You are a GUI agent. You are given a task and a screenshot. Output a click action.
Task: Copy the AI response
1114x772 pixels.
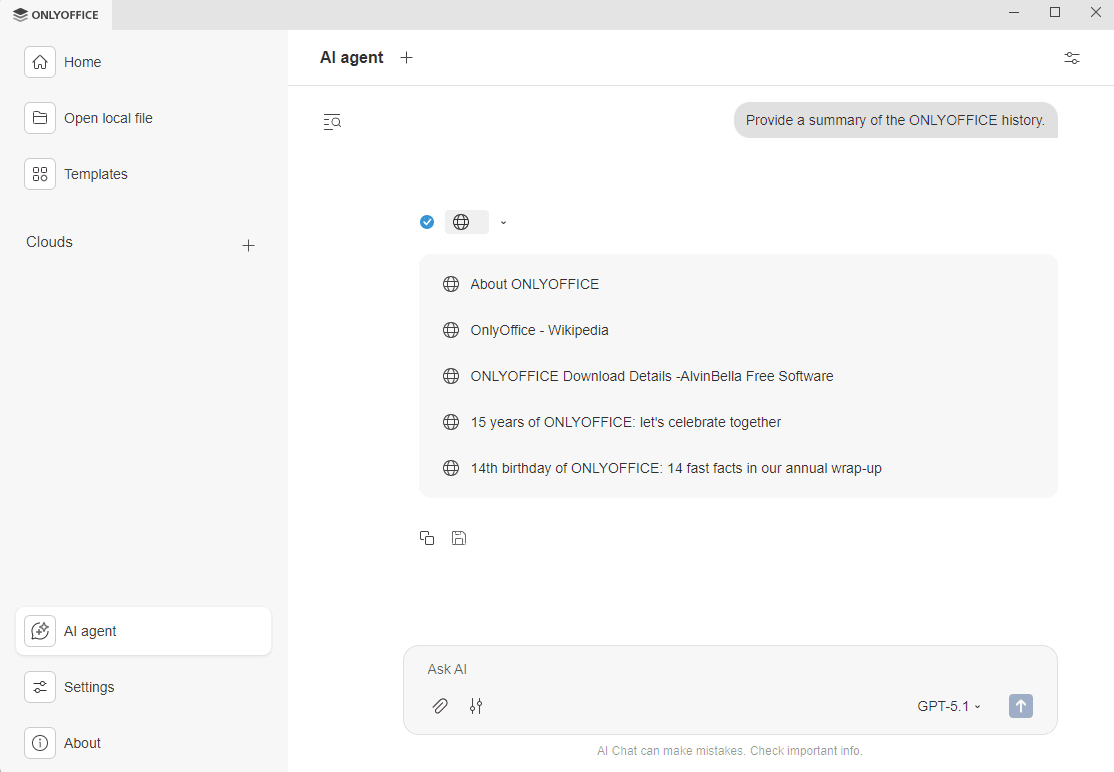click(427, 538)
